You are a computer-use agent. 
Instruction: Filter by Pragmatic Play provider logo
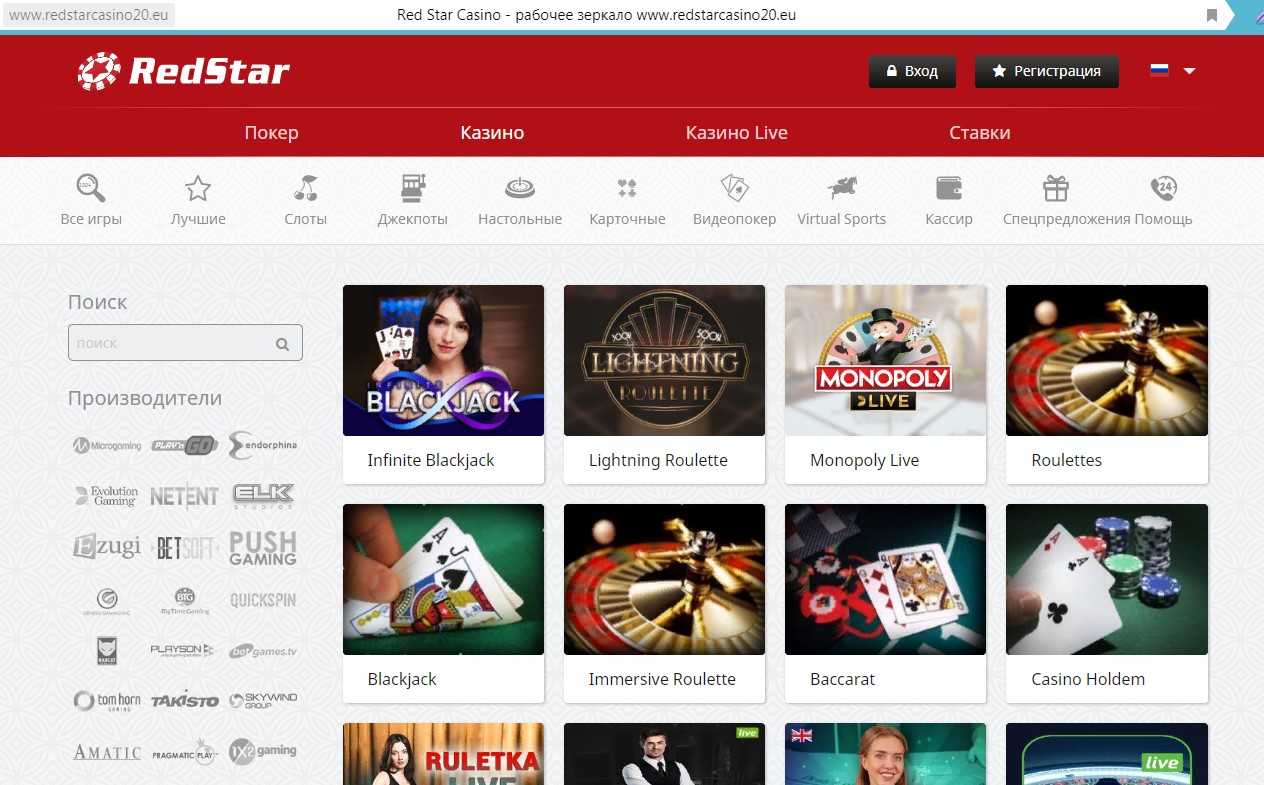(185, 752)
